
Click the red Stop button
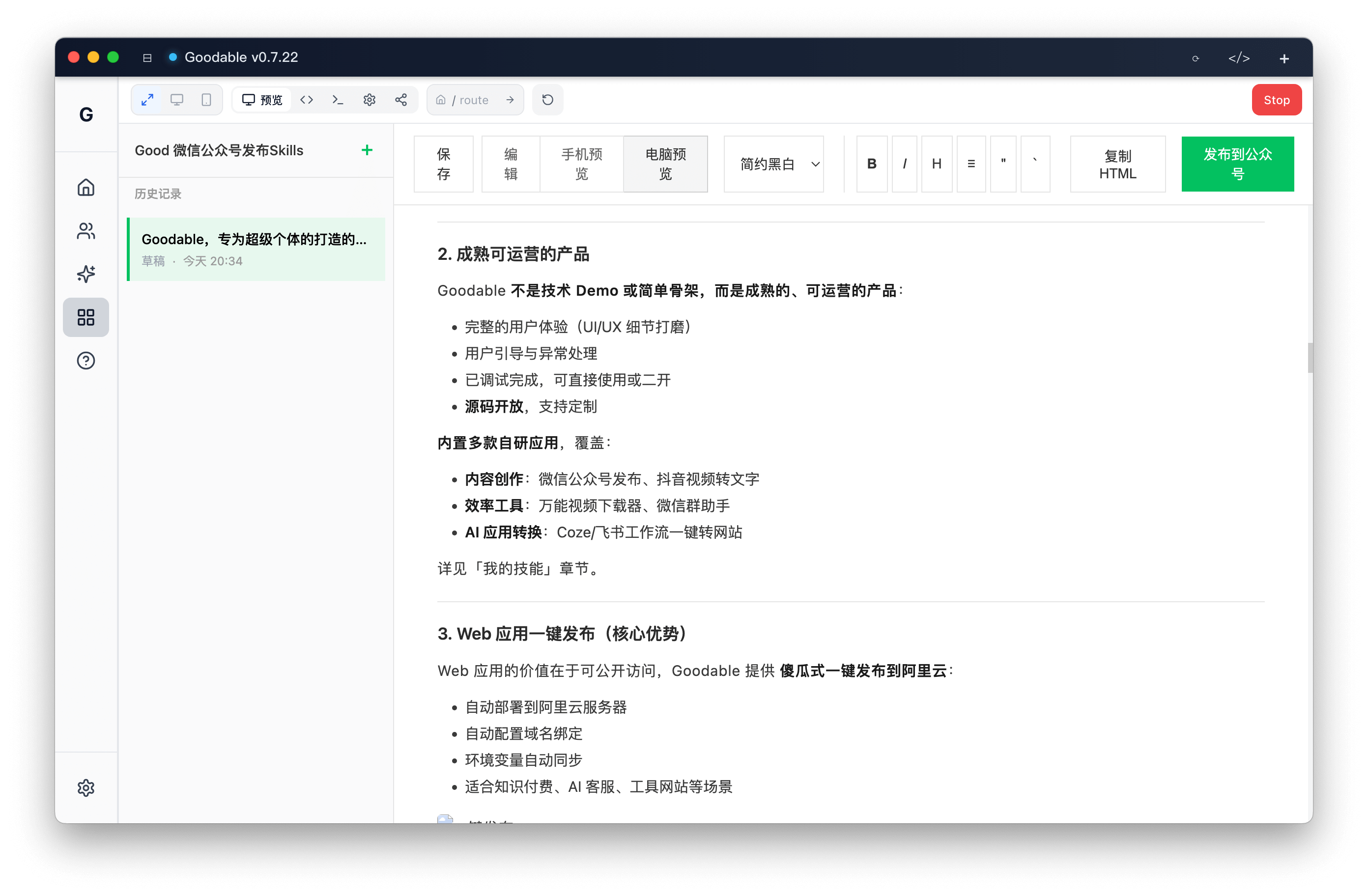(1277, 99)
